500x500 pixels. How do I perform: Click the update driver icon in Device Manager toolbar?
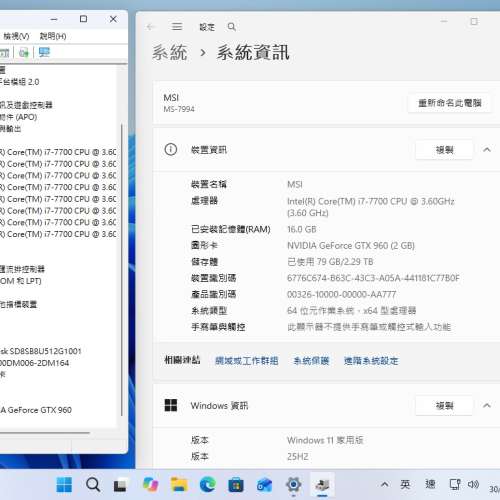24,52
